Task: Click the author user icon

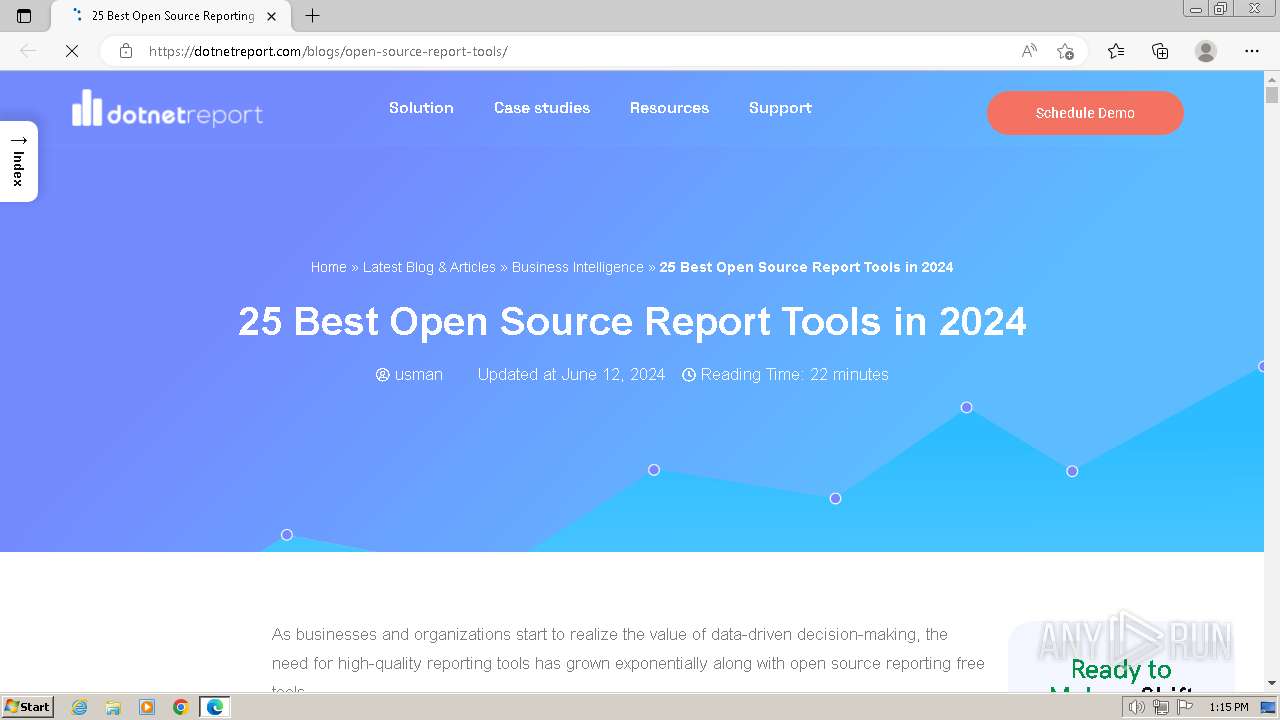Action: pos(383,375)
